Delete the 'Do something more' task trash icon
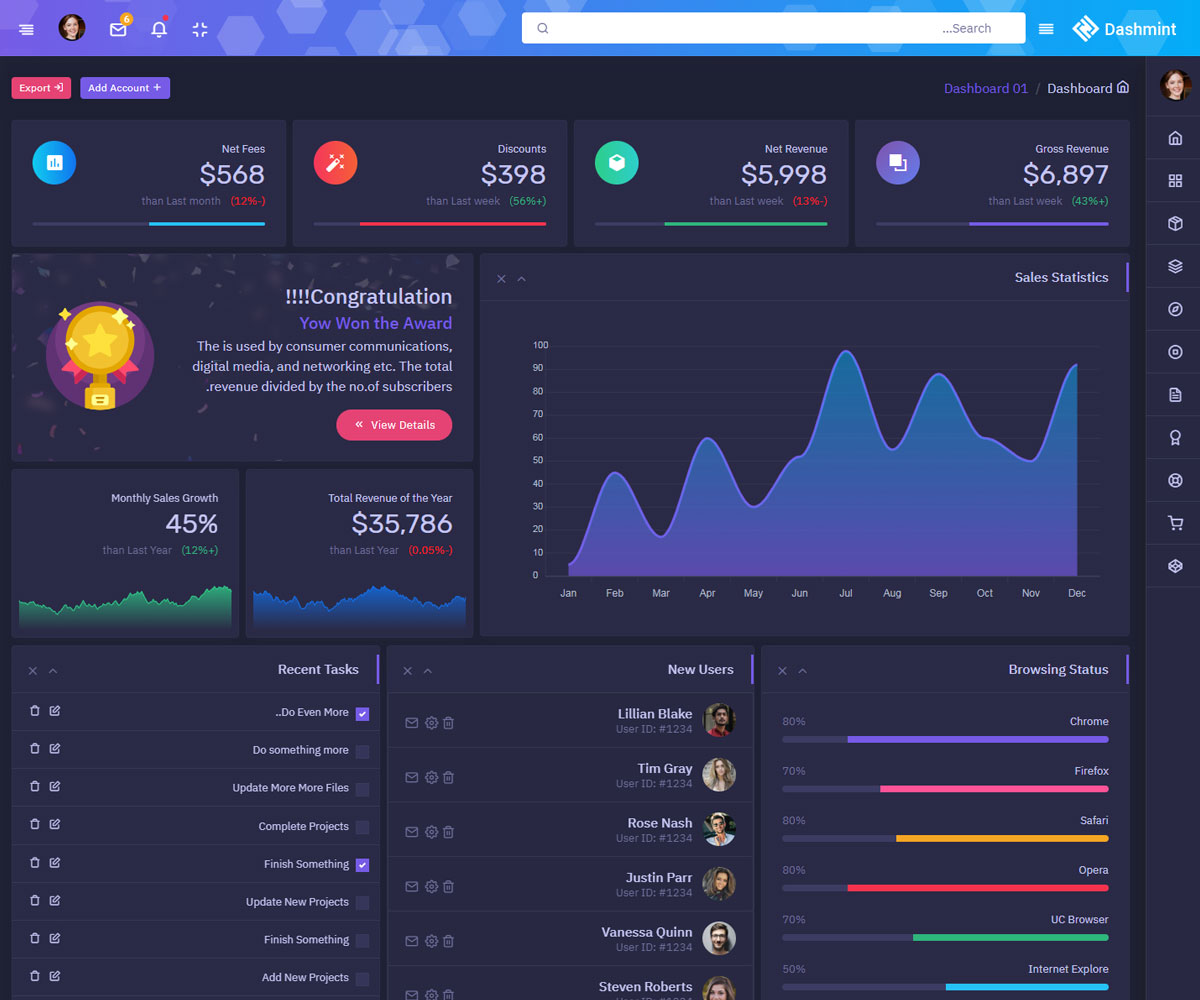 point(35,749)
